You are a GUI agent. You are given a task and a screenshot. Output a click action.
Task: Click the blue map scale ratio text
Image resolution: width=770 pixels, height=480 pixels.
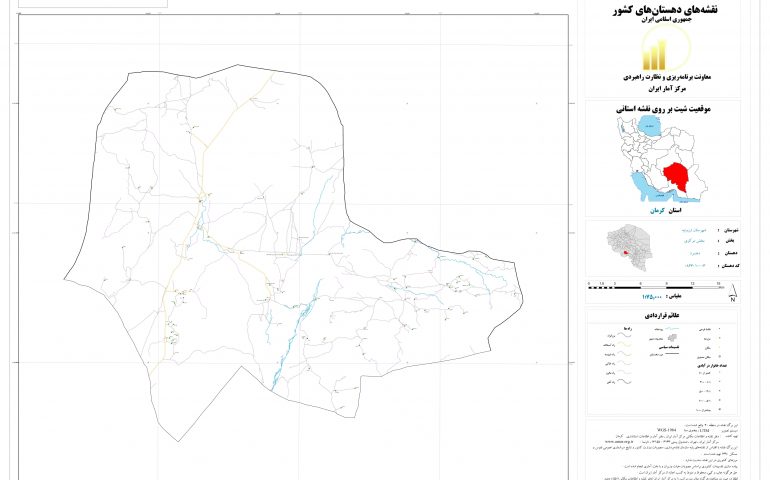(x=652, y=297)
